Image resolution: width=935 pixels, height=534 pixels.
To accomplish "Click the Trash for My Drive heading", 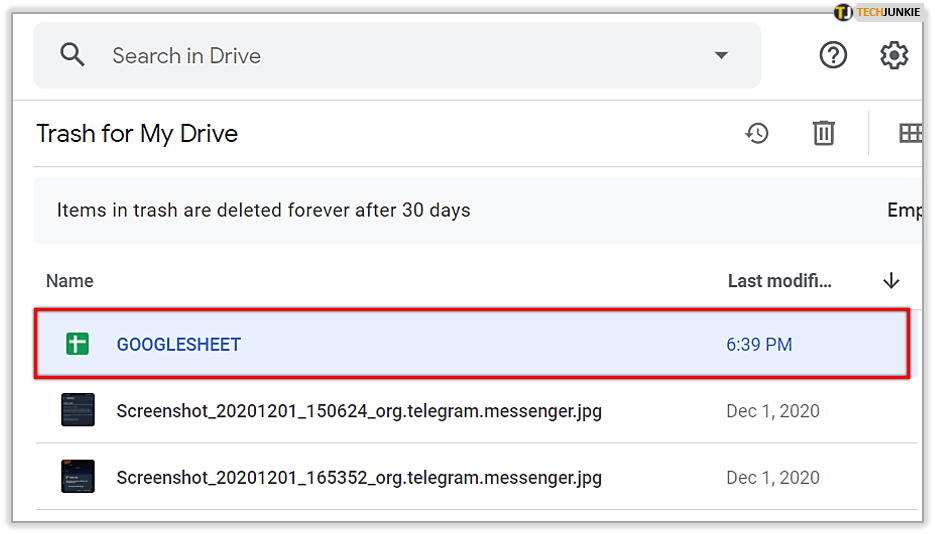I will (137, 134).
